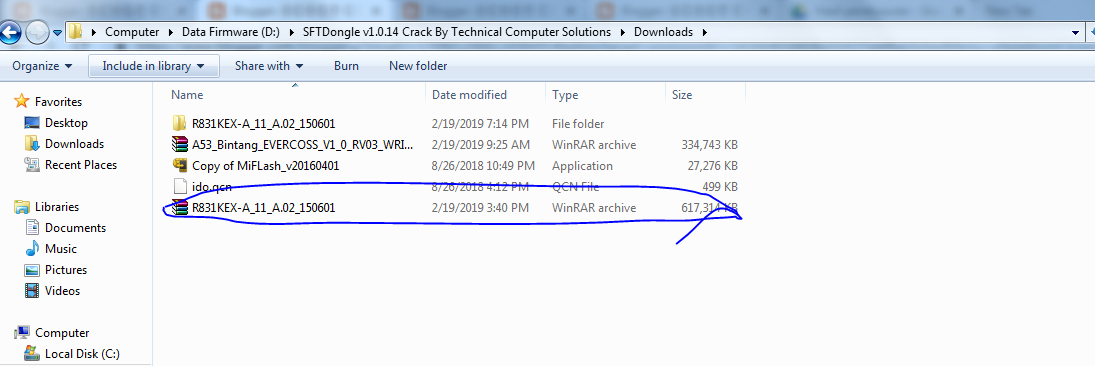1095x366 pixels.
Task: Click the 27,276 KB size cell
Action: pyautogui.click(x=713, y=166)
